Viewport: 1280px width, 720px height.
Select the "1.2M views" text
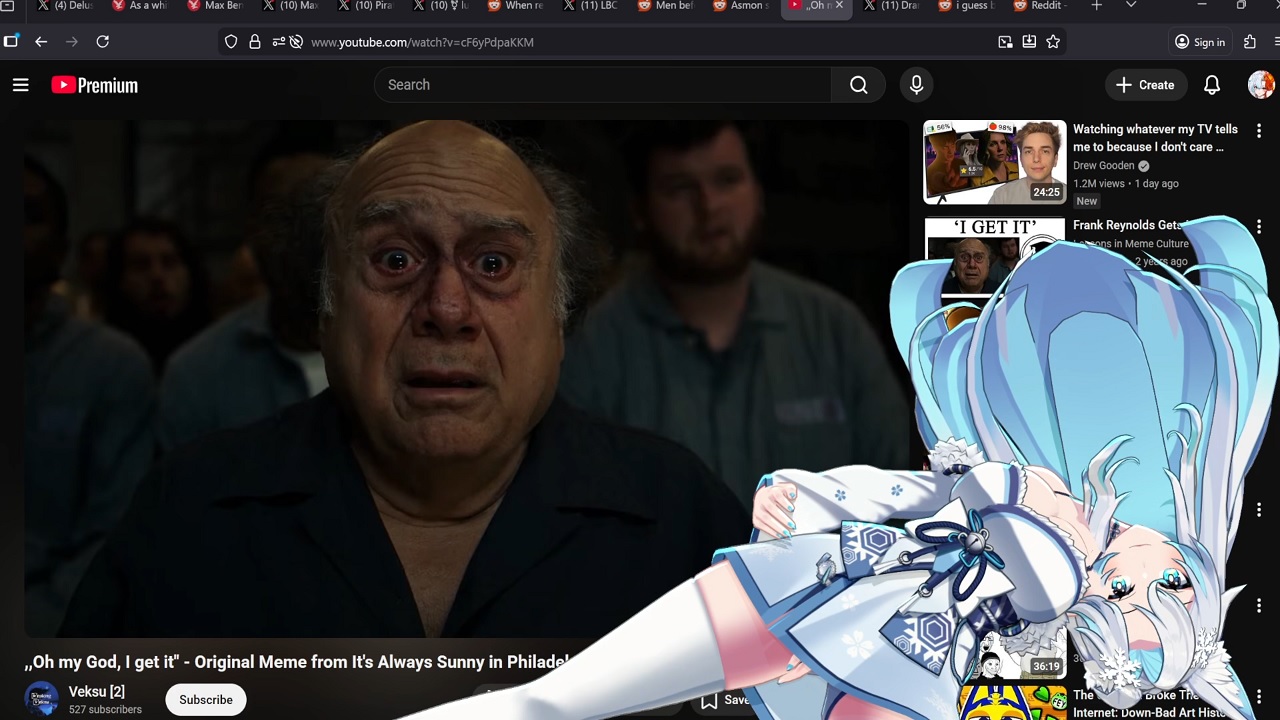1099,184
